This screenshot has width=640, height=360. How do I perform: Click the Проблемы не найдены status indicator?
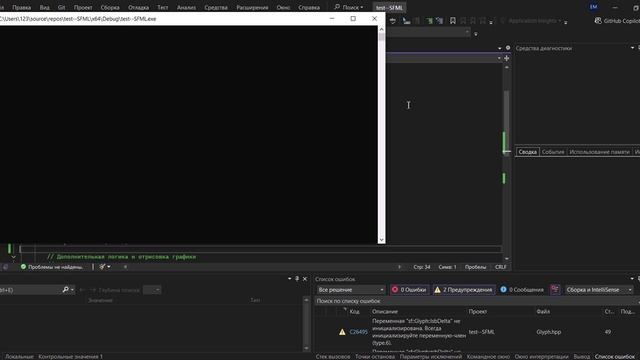coord(52,267)
